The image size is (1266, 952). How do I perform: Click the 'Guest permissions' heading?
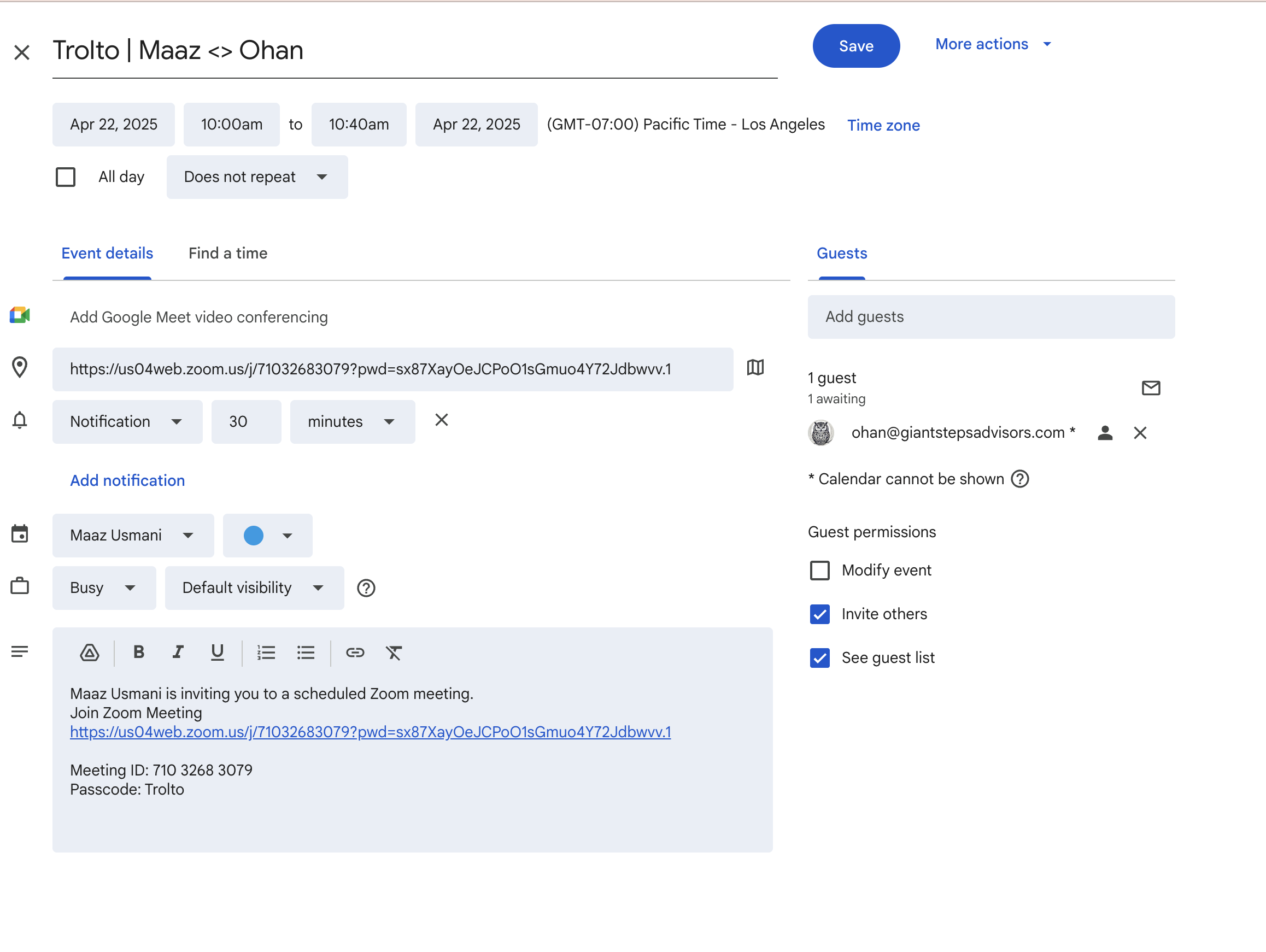click(872, 532)
